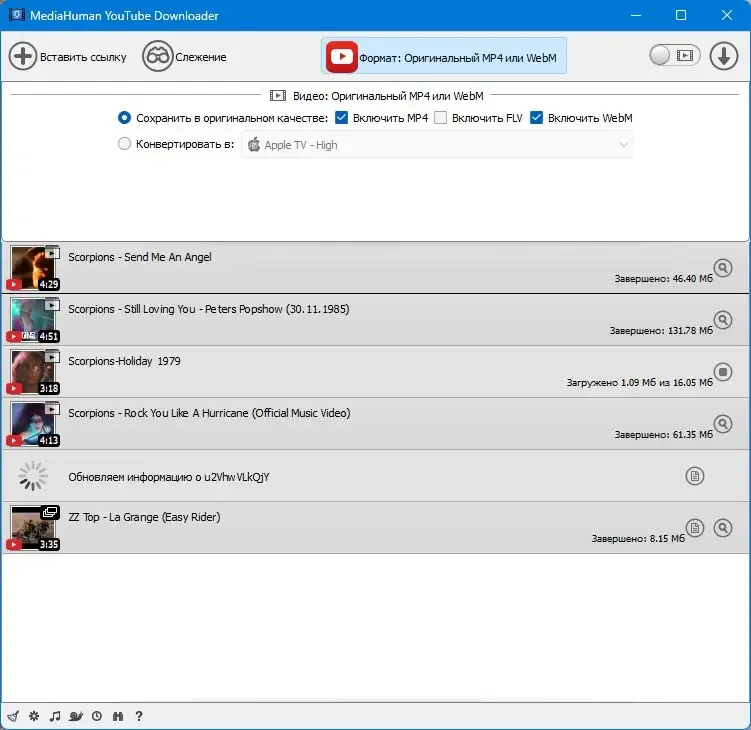Stop the Scorpions-Holiday 1979 download
This screenshot has width=751, height=730.
[723, 371]
